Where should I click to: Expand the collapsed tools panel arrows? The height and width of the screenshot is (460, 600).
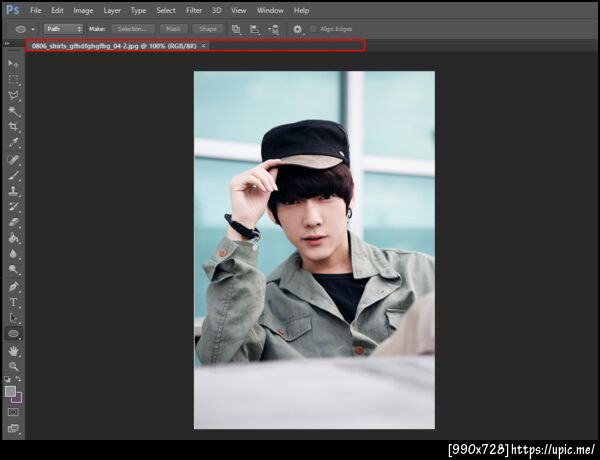7,44
